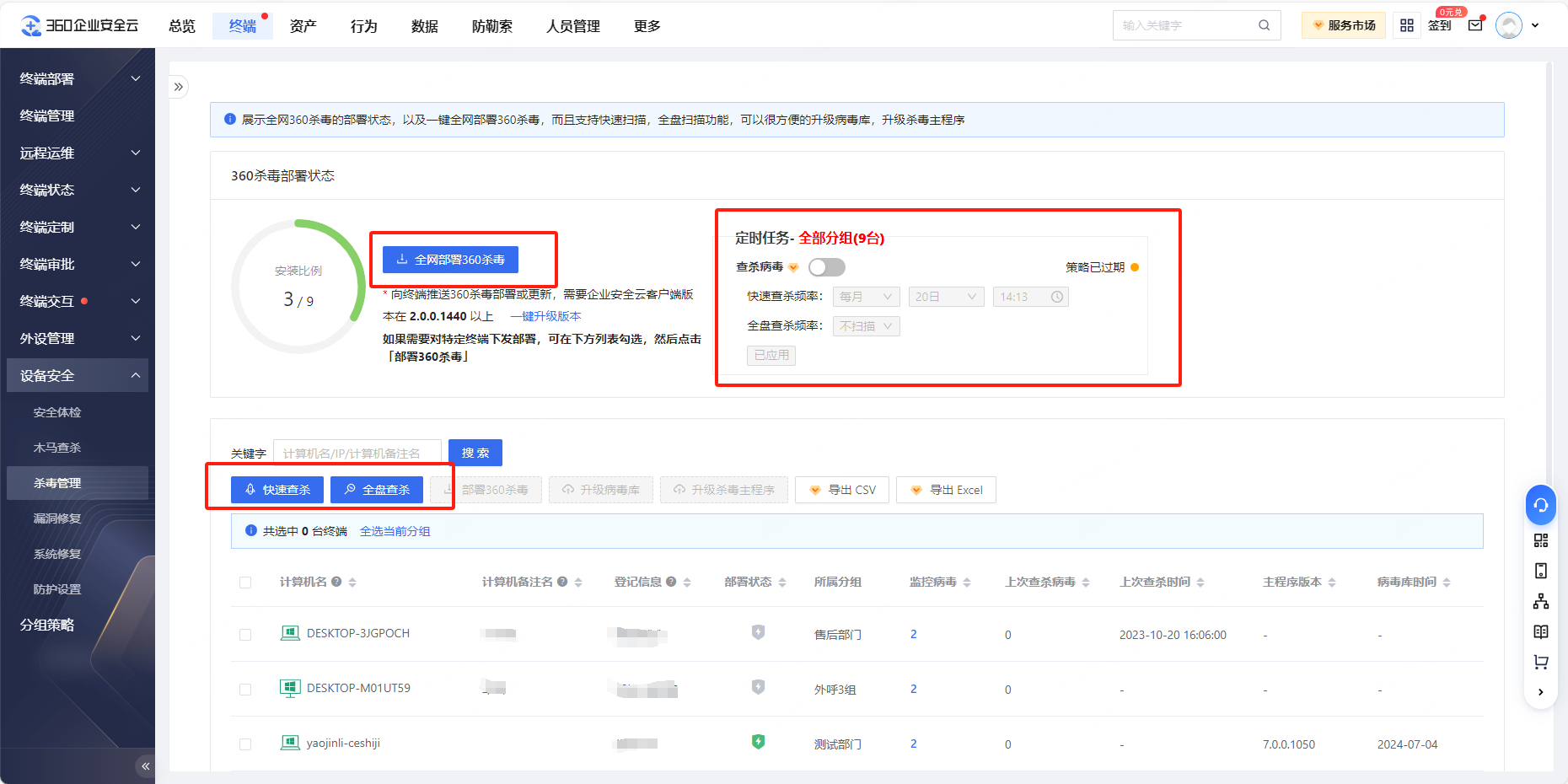The image size is (1568, 784).
Task: Check the DESKTOP-3JGPOCH row checkbox
Action: click(x=245, y=635)
